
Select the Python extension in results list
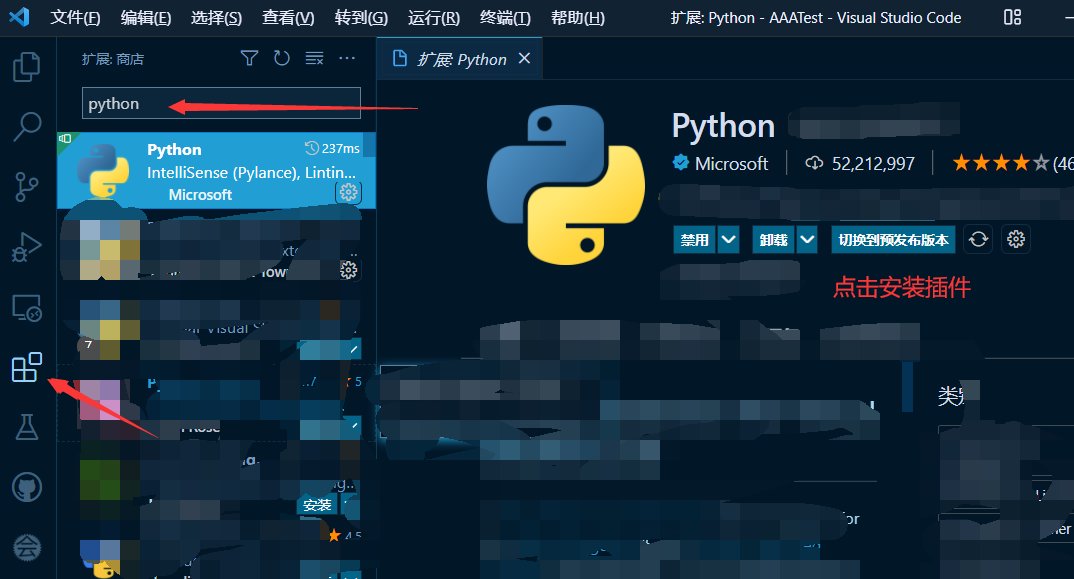pos(216,171)
